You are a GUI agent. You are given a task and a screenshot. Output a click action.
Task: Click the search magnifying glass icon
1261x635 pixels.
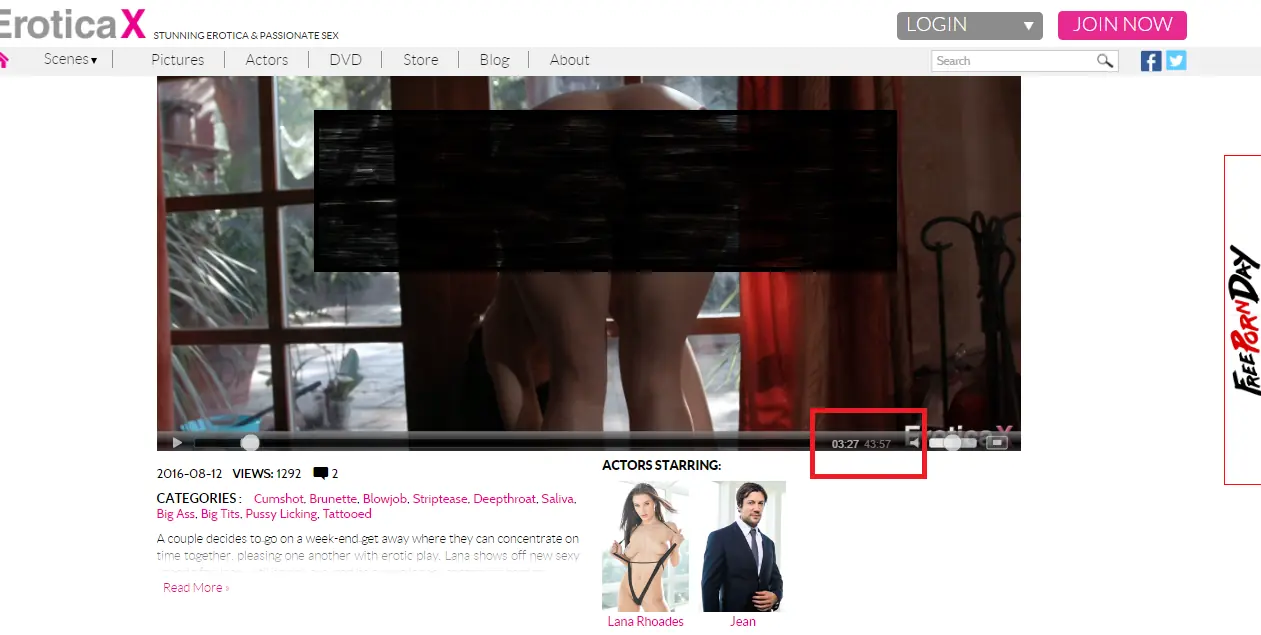tap(1105, 60)
